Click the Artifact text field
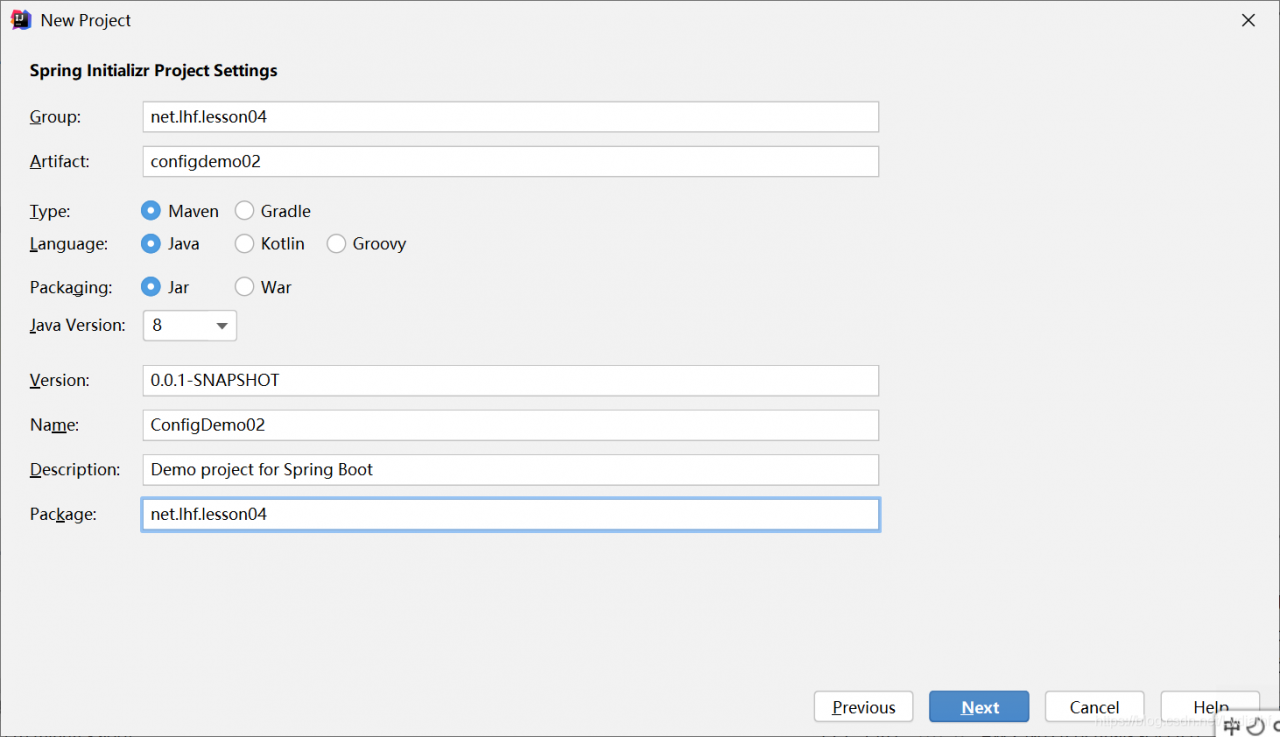 [510, 161]
